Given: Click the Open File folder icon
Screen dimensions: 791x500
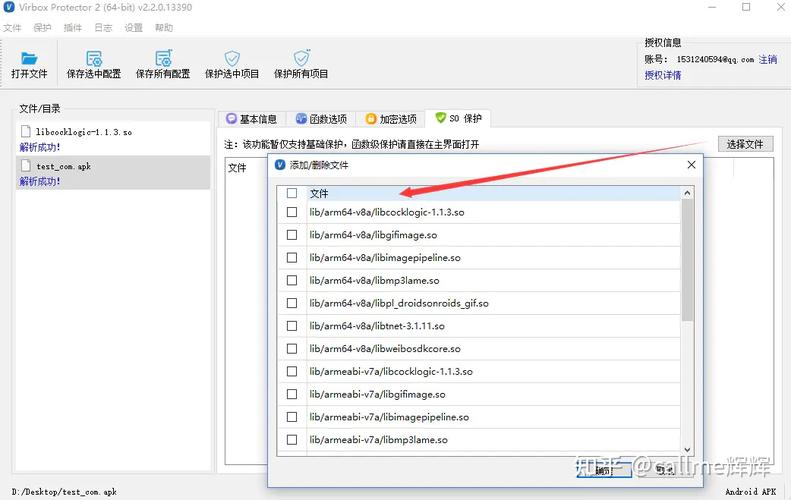Looking at the screenshot, I should coord(29,59).
